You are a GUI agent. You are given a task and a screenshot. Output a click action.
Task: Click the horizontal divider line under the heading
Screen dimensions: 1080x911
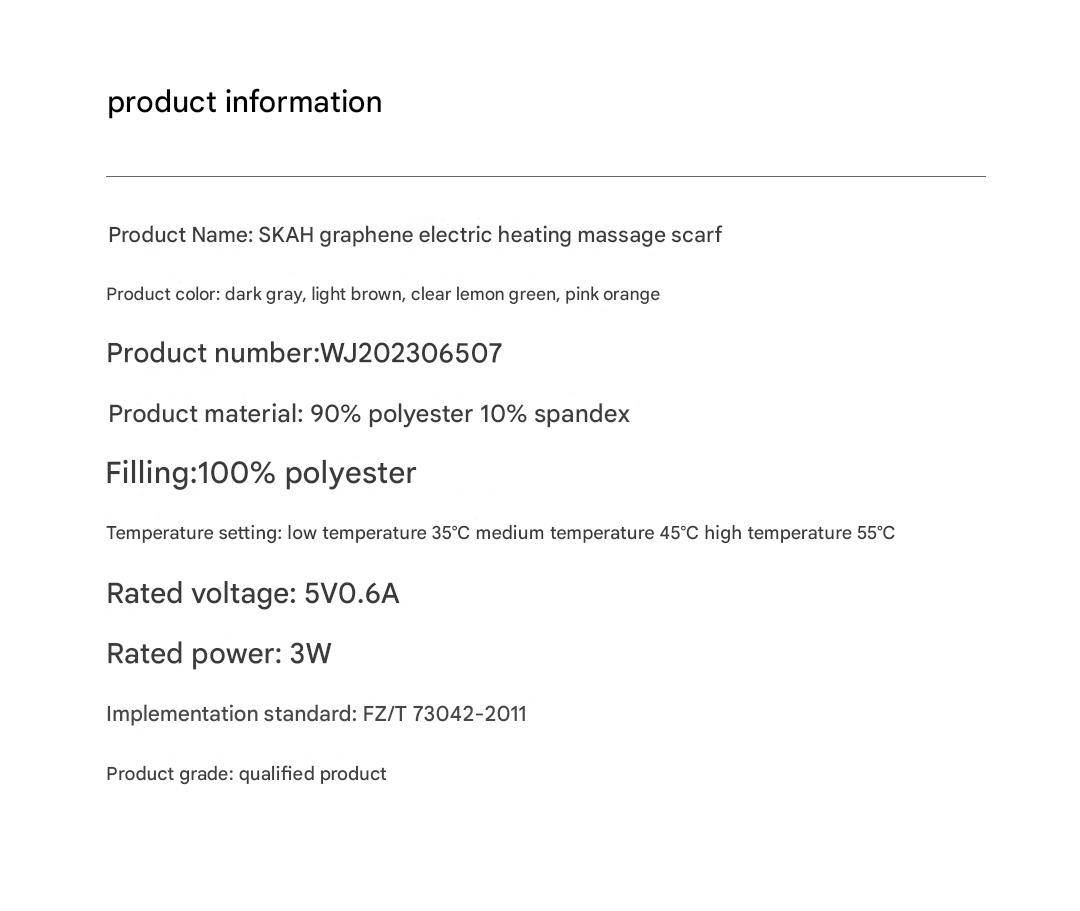(x=545, y=177)
